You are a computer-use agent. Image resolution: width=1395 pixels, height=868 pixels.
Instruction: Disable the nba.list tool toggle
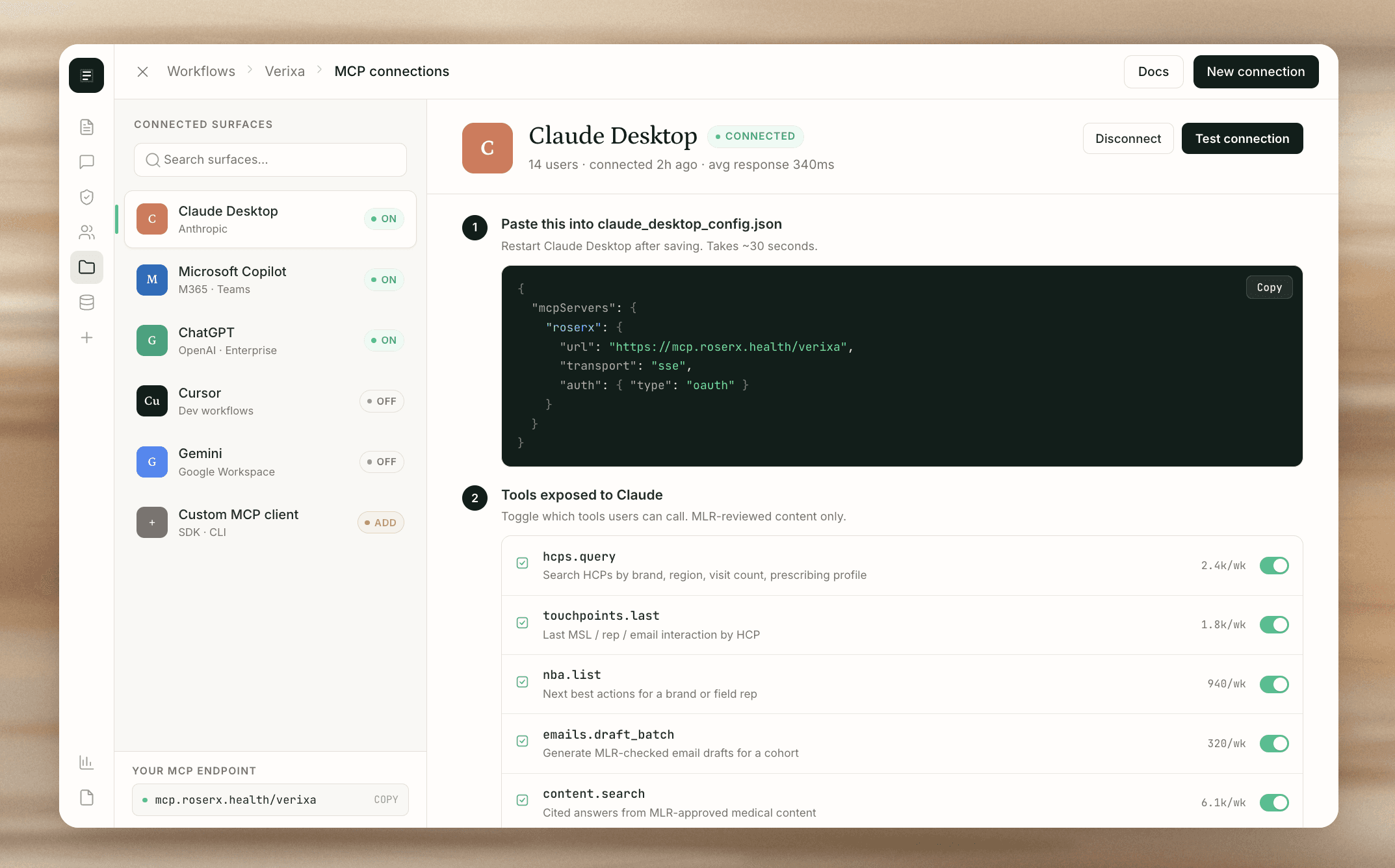1273,684
